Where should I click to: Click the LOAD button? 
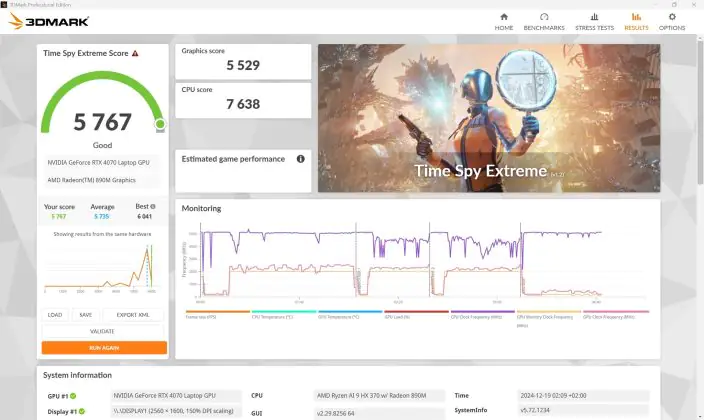click(55, 315)
